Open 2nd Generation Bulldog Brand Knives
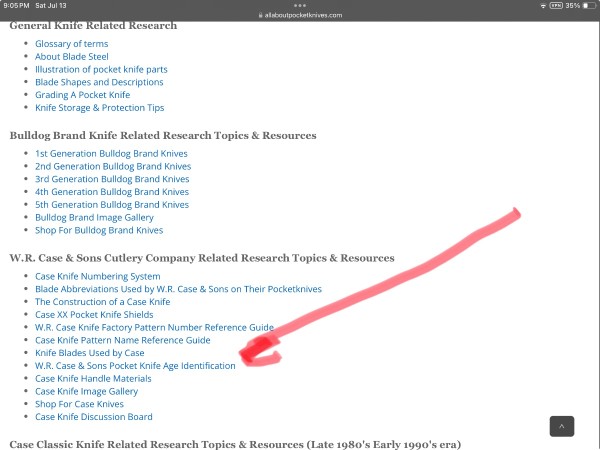 [113, 166]
